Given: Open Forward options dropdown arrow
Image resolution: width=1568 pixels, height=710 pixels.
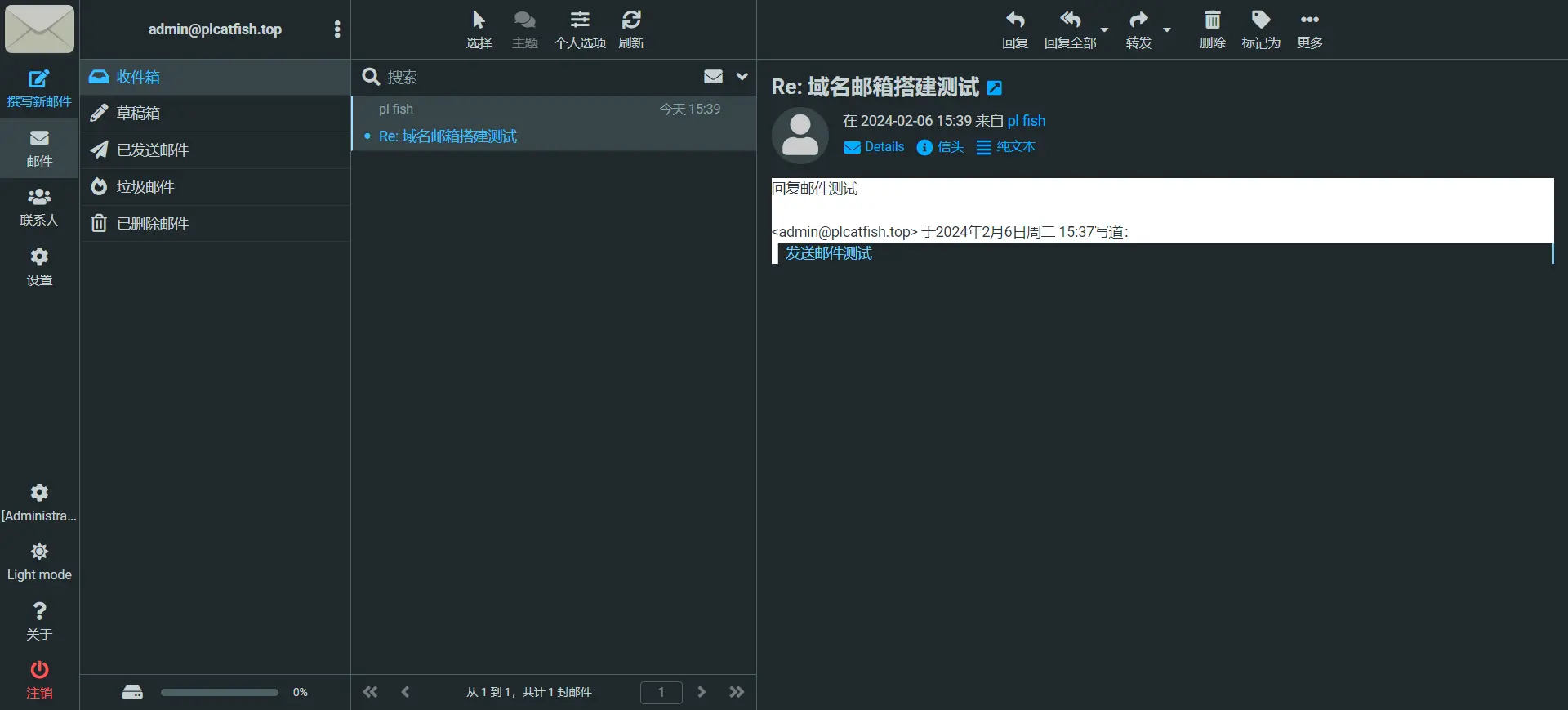Looking at the screenshot, I should (1167, 29).
